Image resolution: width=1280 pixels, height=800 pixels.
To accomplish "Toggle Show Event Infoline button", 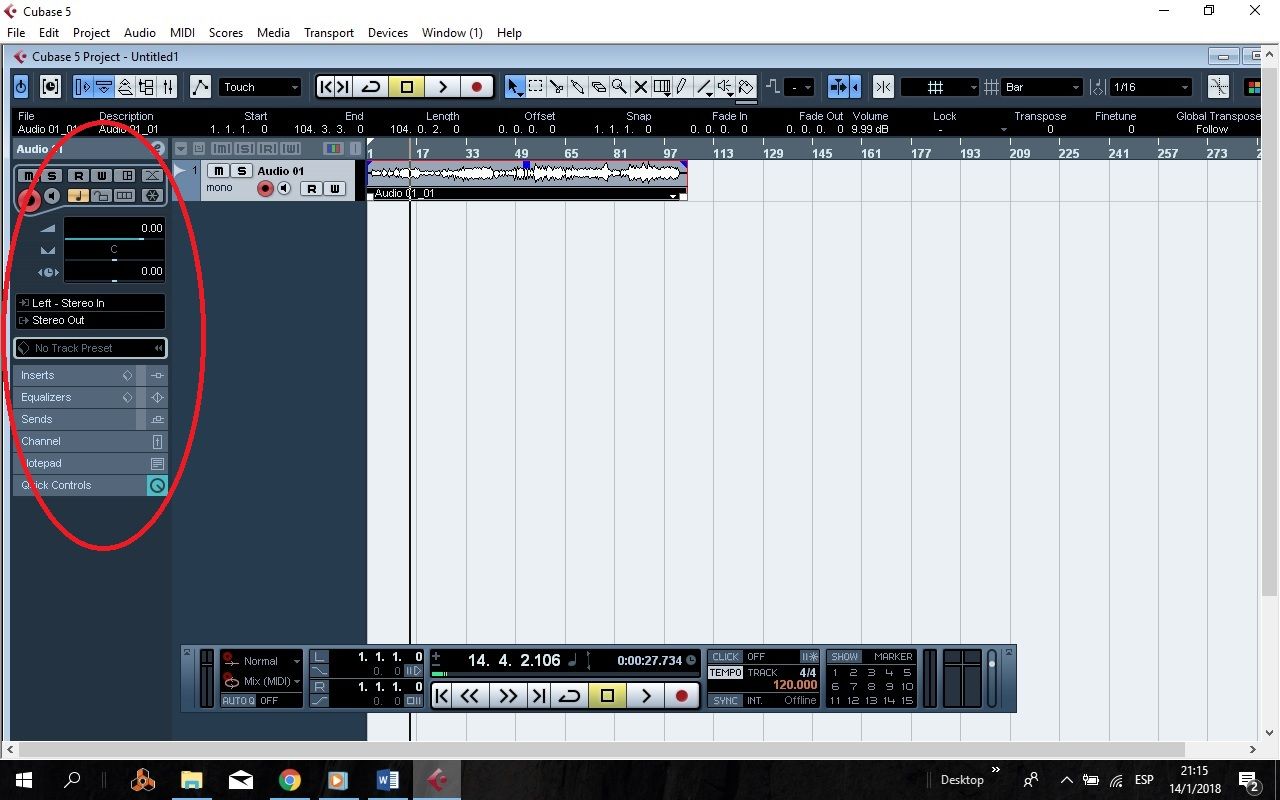I will point(104,87).
